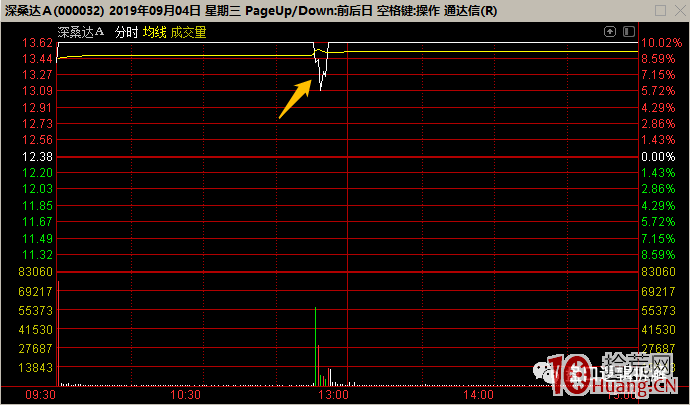The width and height of the screenshot is (690, 405).
Task: Click the 11.67 price label
Action: click(37, 222)
